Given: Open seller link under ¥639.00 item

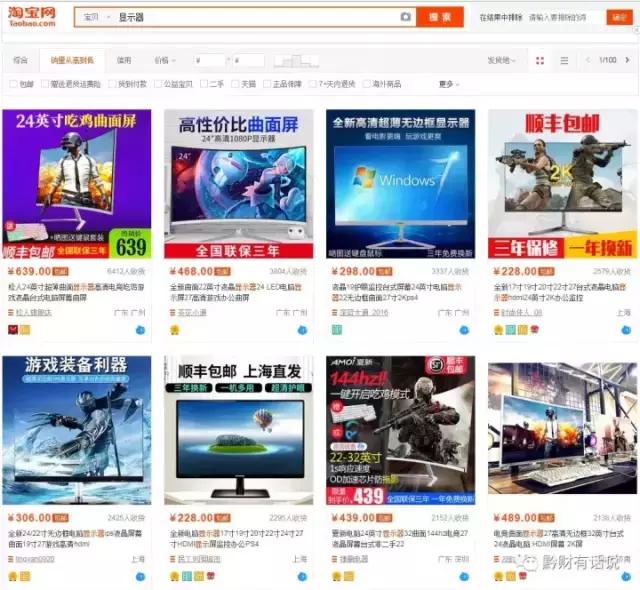Looking at the screenshot, I should click(34, 313).
